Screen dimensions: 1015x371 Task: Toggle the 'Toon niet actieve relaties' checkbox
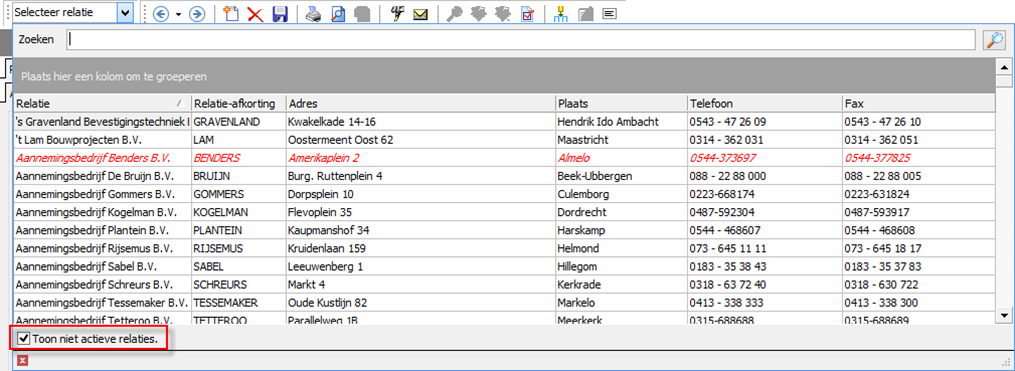click(23, 338)
